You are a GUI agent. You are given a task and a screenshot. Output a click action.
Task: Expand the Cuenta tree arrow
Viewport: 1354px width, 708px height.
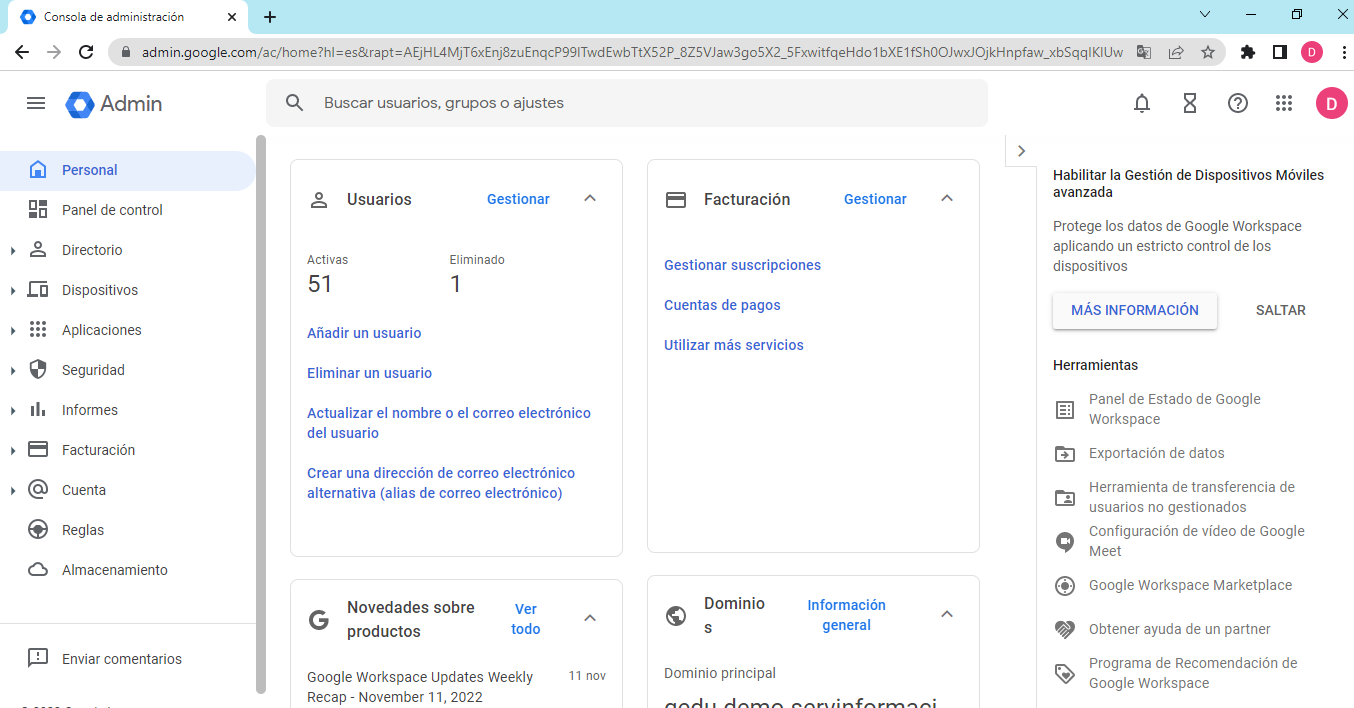click(13, 491)
